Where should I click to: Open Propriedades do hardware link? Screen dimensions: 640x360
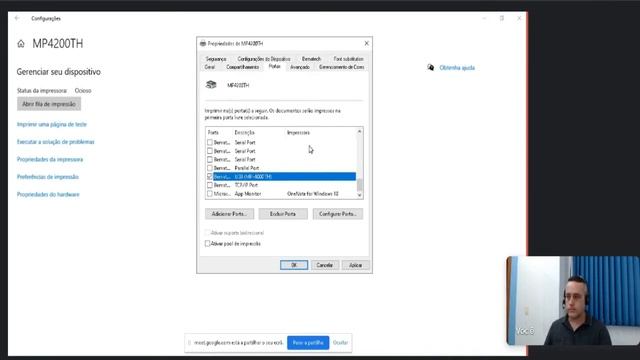coord(48,194)
